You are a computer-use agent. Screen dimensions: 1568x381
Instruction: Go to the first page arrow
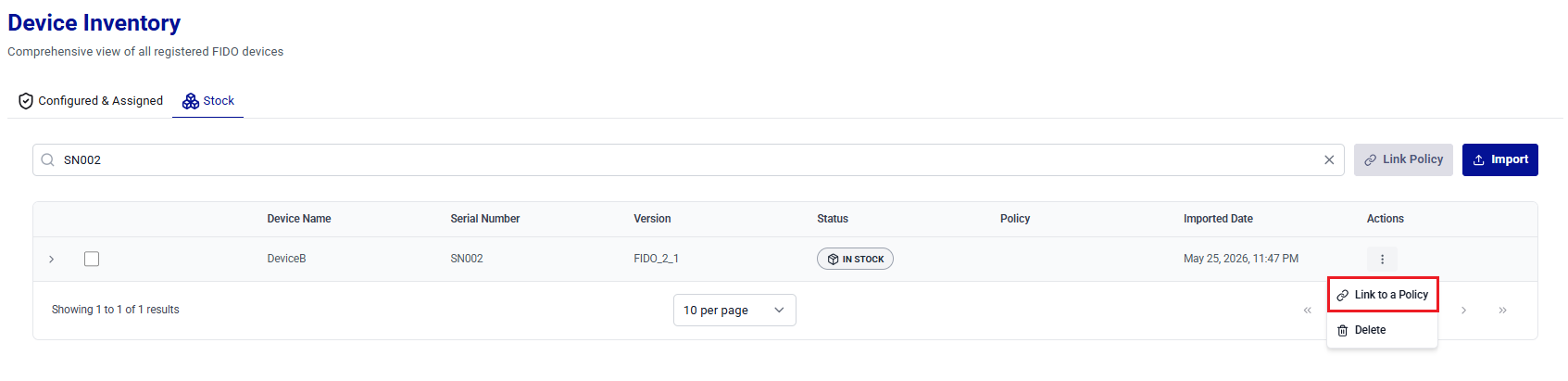point(1308,311)
